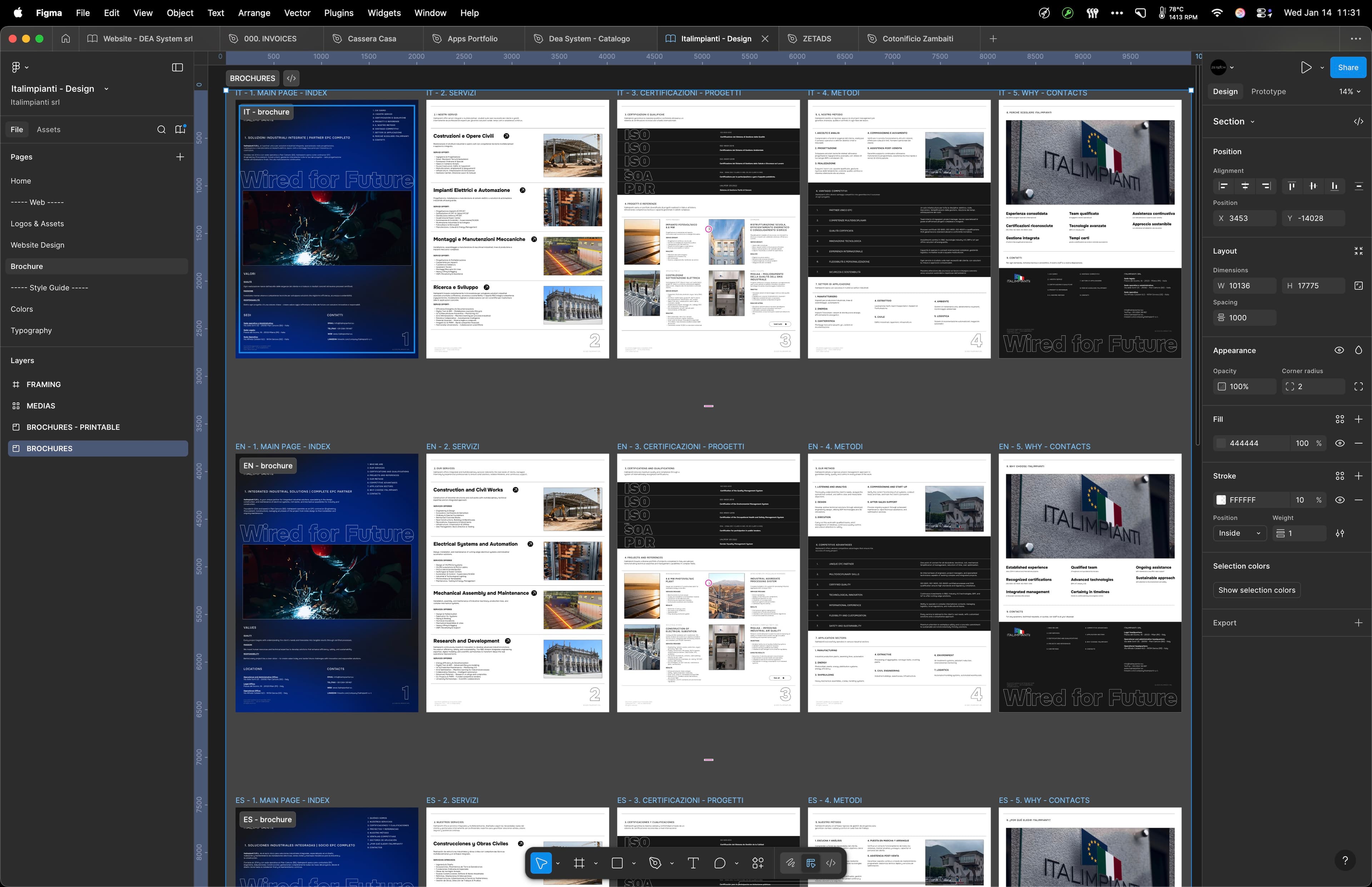Open the help question mark button
Viewport: 1372px width, 887px height.
[1345, 861]
